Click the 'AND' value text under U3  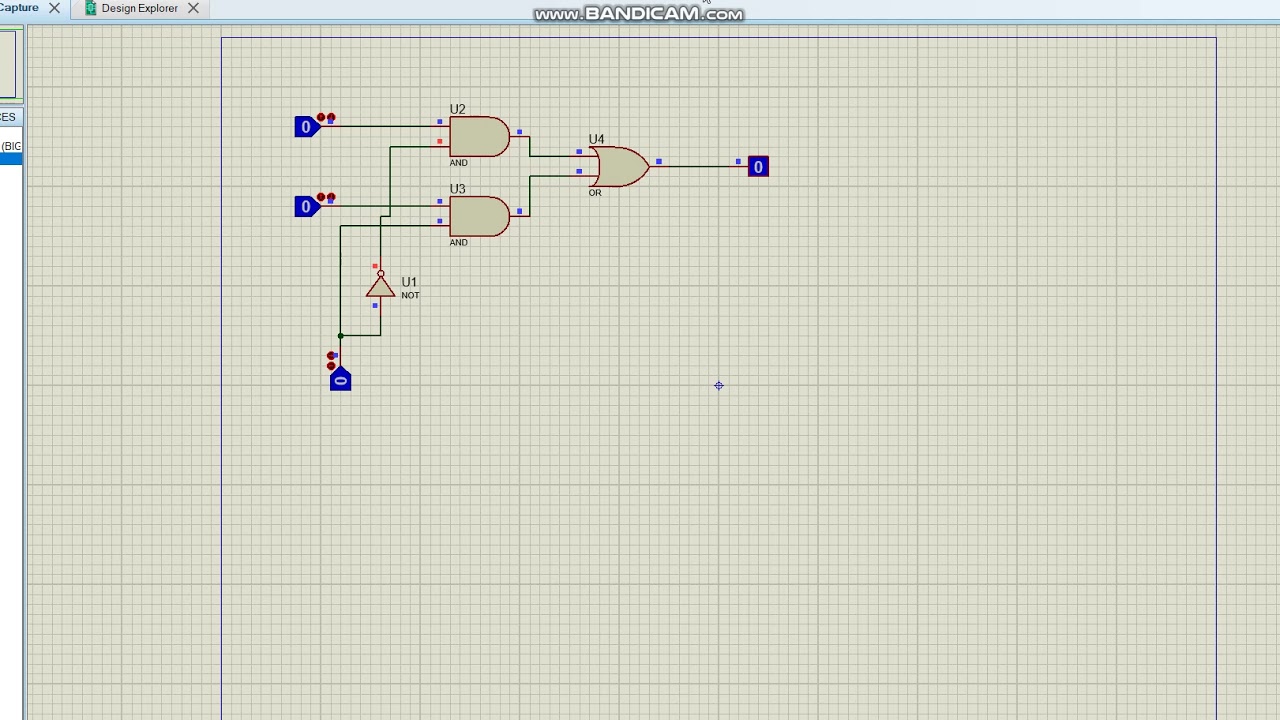(x=458, y=242)
